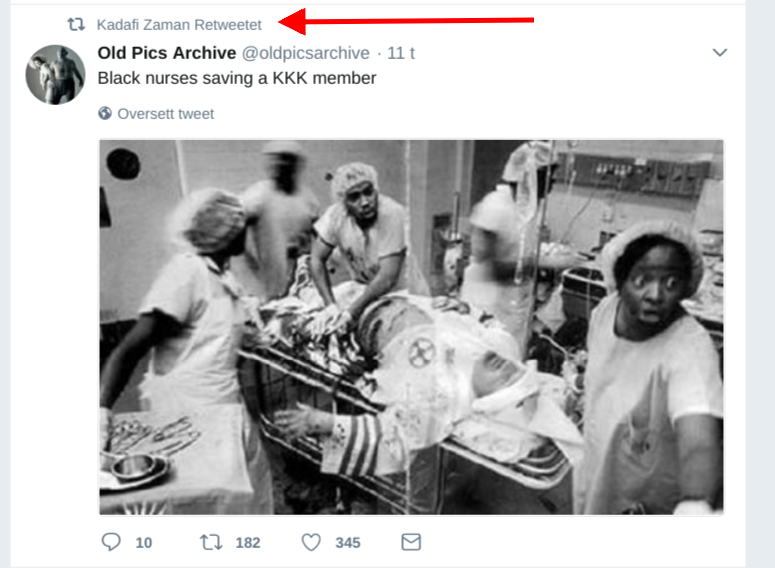Click the reply count of 10

click(x=144, y=543)
